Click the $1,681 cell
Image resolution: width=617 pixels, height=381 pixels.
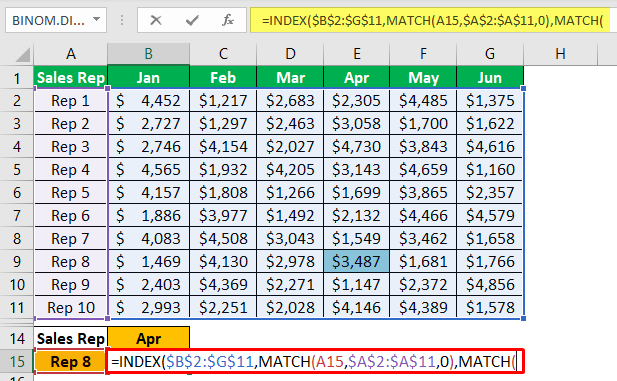tap(423, 262)
